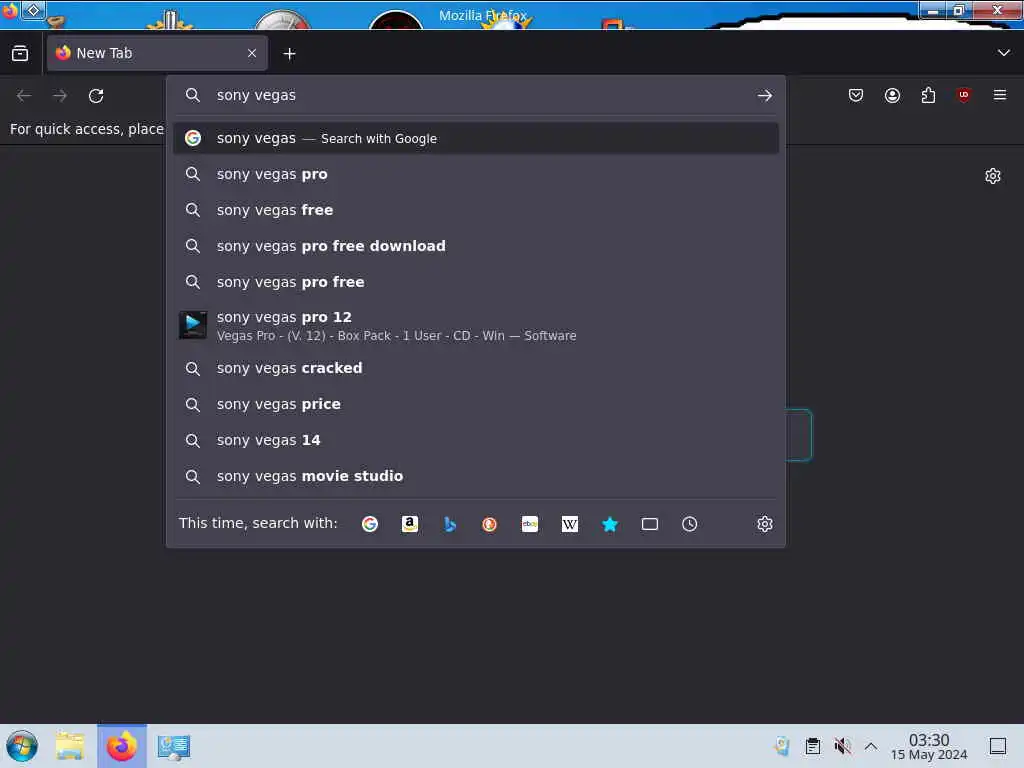Choose suggestion sony vegas cracked
Image resolution: width=1024 pixels, height=768 pixels.
pos(475,368)
